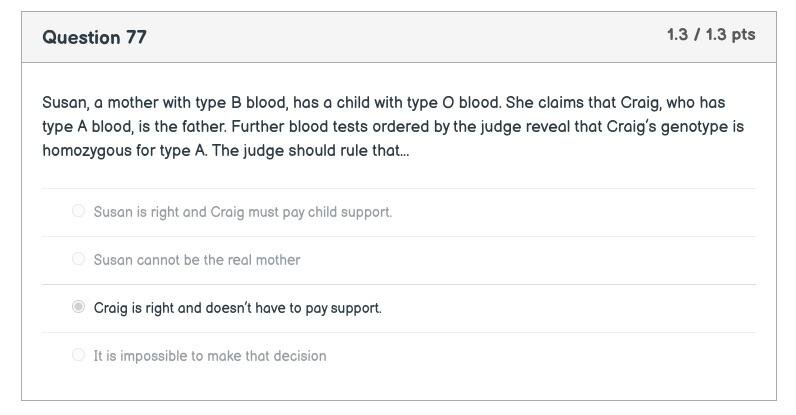Choose the "Susan cannot be the real mother" radio
This screenshot has width=796, height=415.
78,259
